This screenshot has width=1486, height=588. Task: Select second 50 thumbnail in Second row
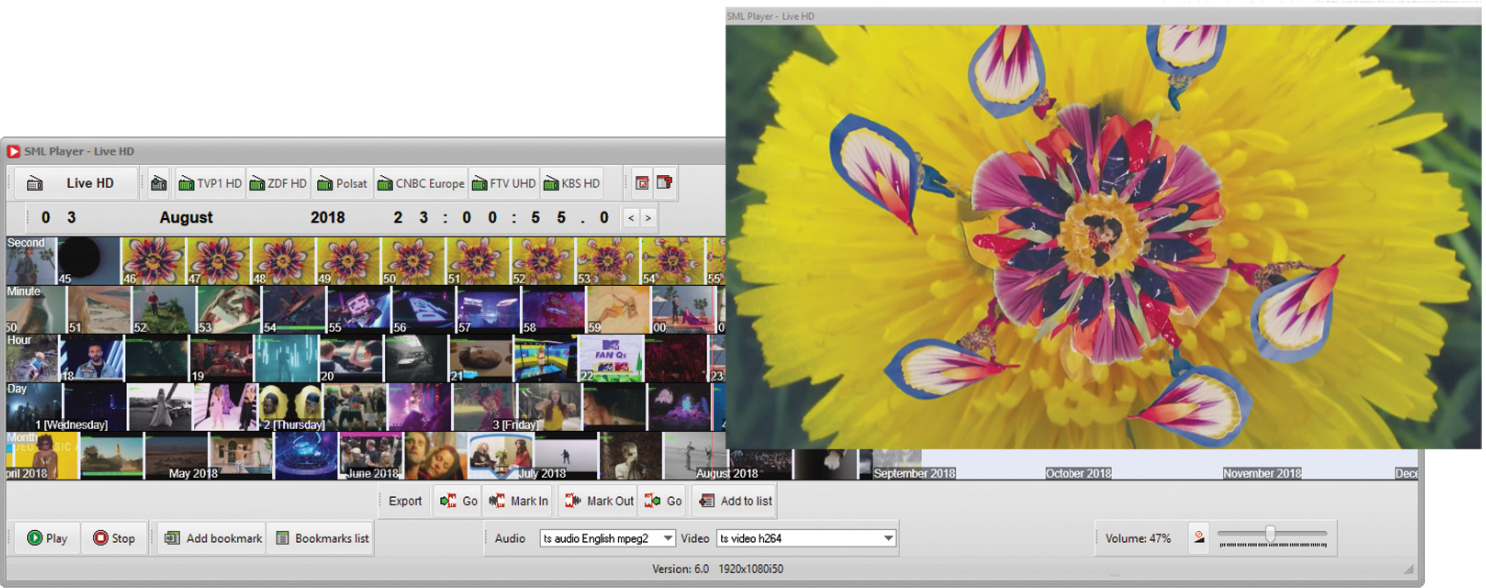tap(413, 261)
